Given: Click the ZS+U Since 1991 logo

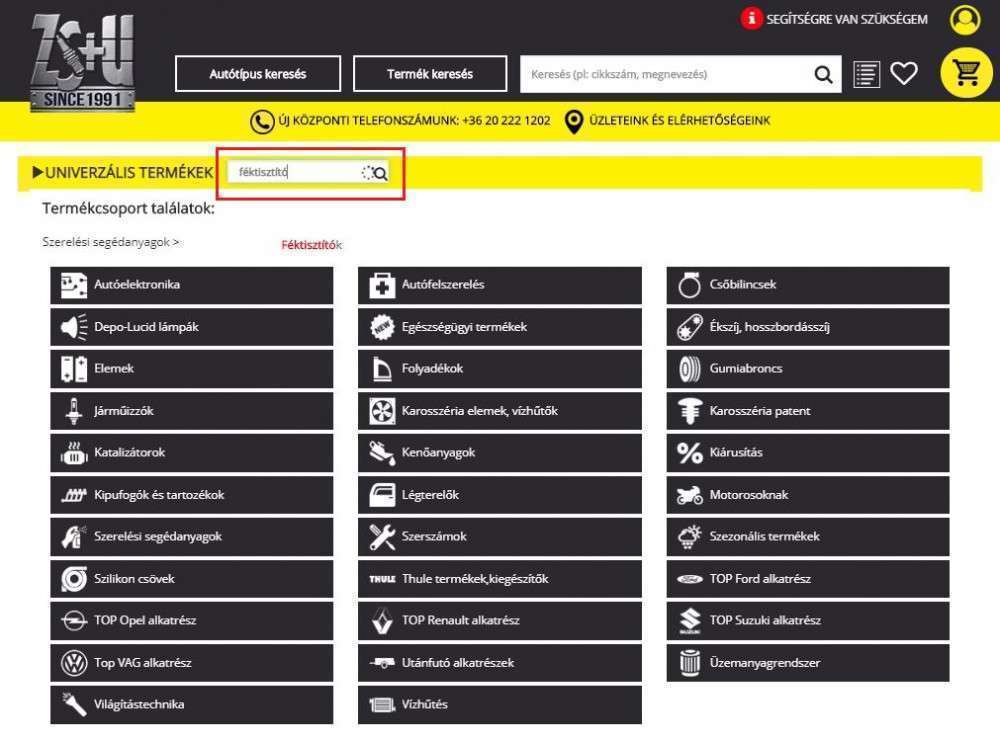Looking at the screenshot, I should 82,62.
